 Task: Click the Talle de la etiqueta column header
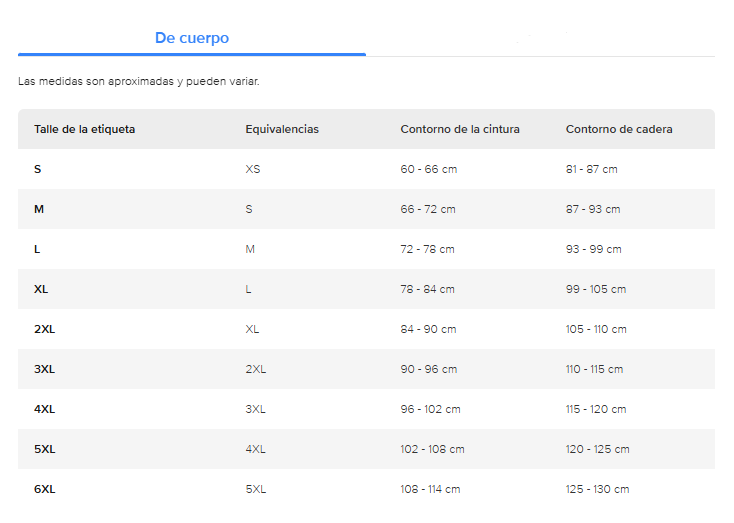pos(85,129)
